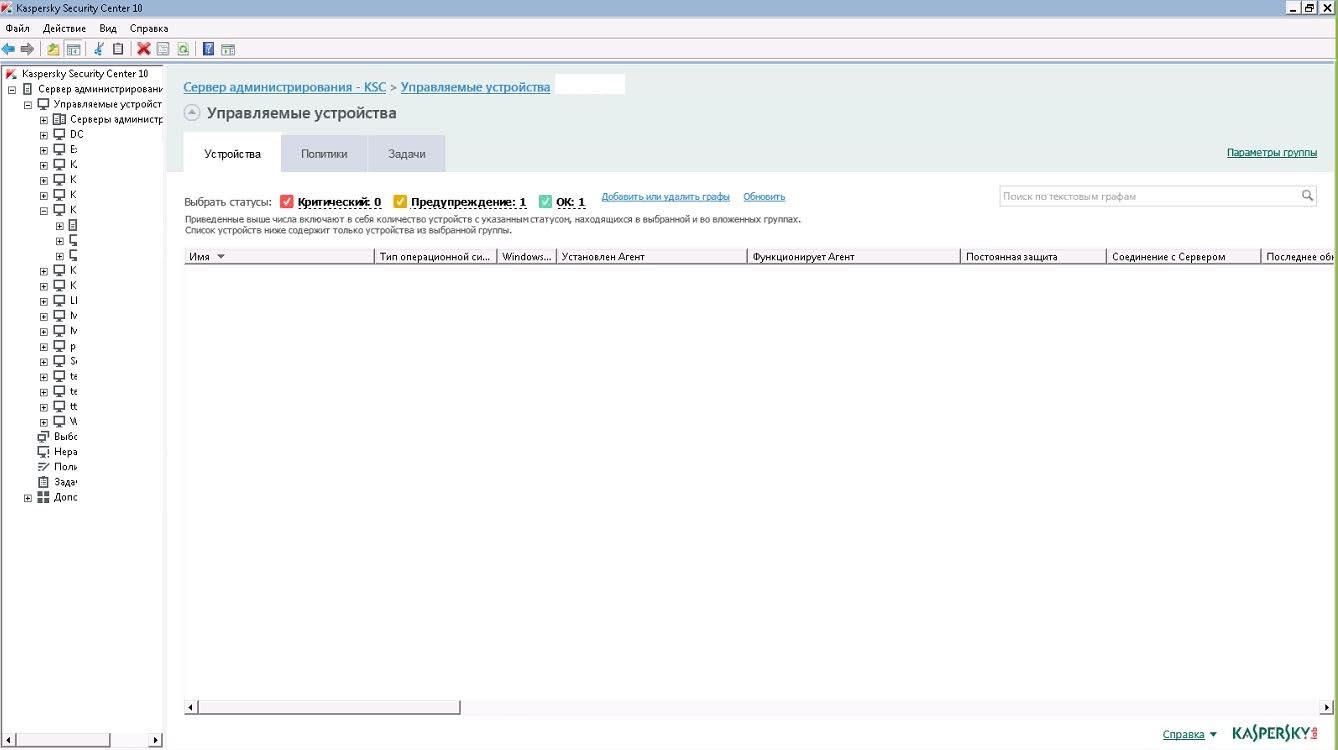The height and width of the screenshot is (750, 1338).
Task: Open the Параметры группы link
Action: coord(1272,153)
